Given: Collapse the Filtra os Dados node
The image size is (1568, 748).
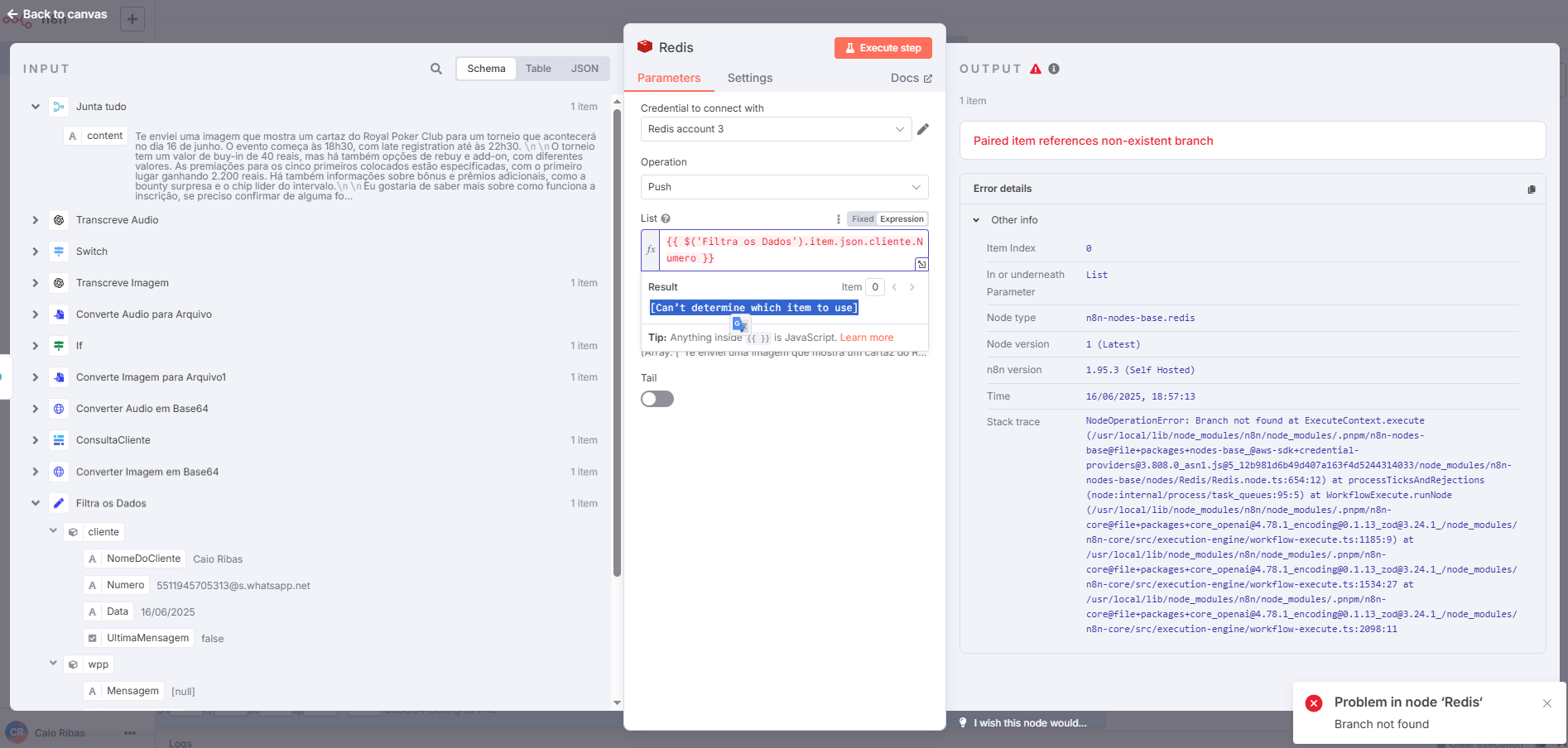Looking at the screenshot, I should pyautogui.click(x=36, y=503).
